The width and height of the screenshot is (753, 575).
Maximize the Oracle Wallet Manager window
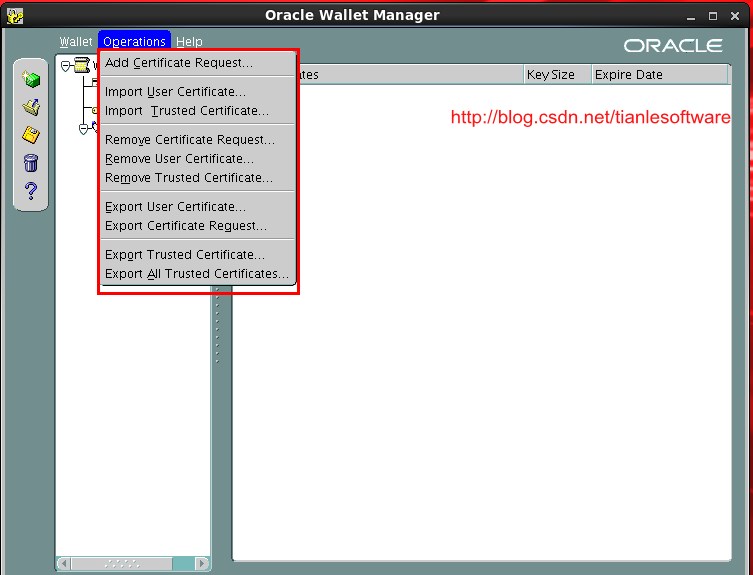pyautogui.click(x=713, y=16)
